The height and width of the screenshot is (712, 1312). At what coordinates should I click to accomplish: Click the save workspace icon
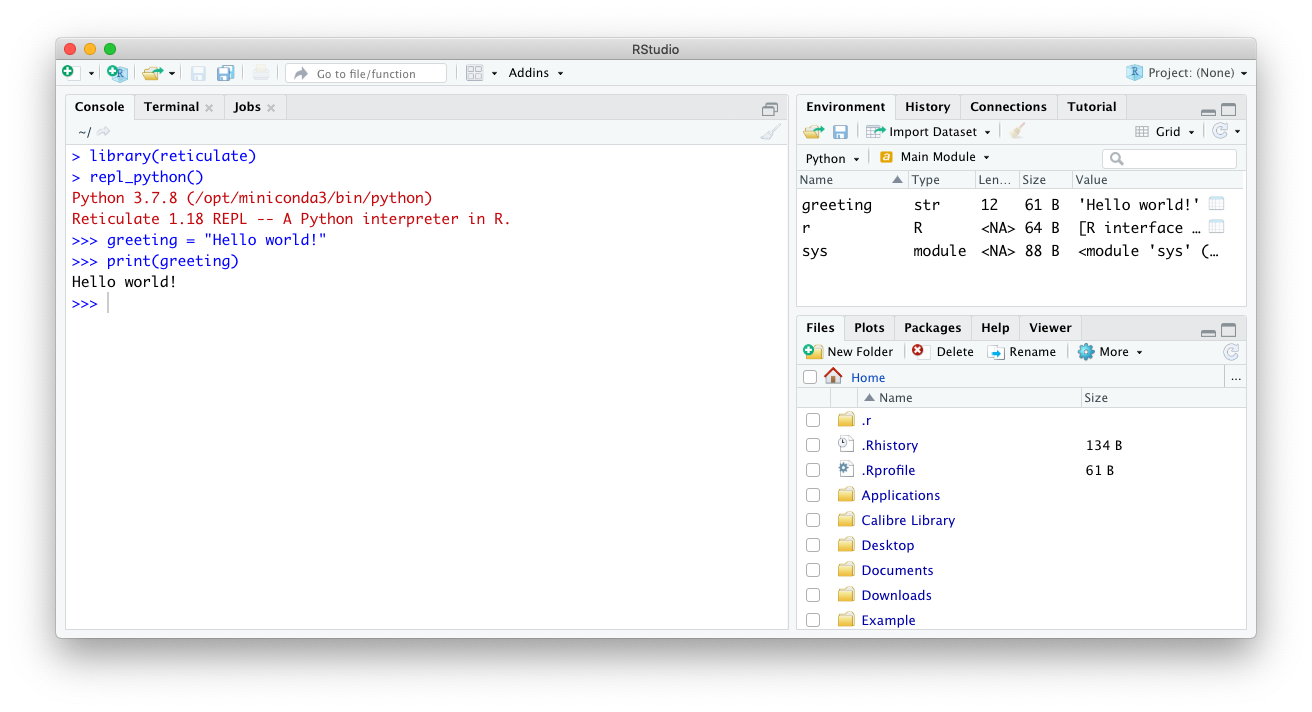coord(840,132)
